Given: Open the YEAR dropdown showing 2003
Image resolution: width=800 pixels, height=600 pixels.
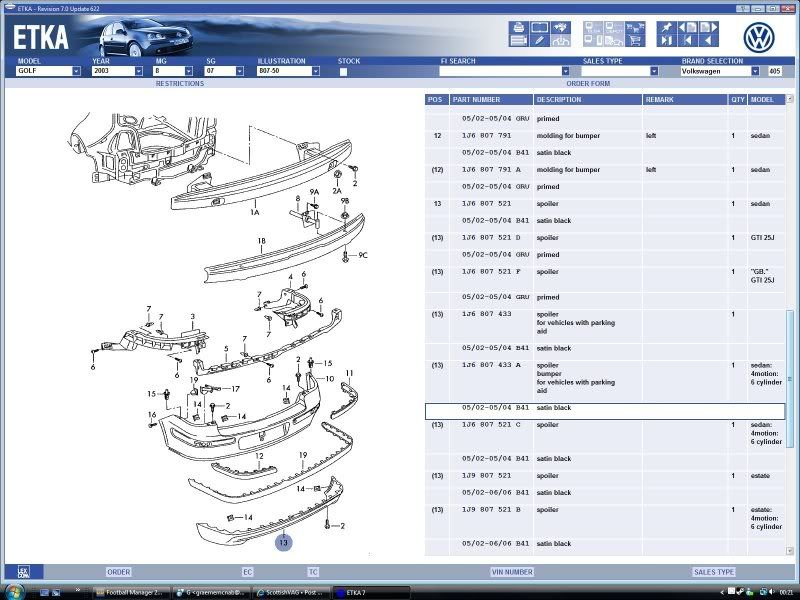Looking at the screenshot, I should pos(138,71).
